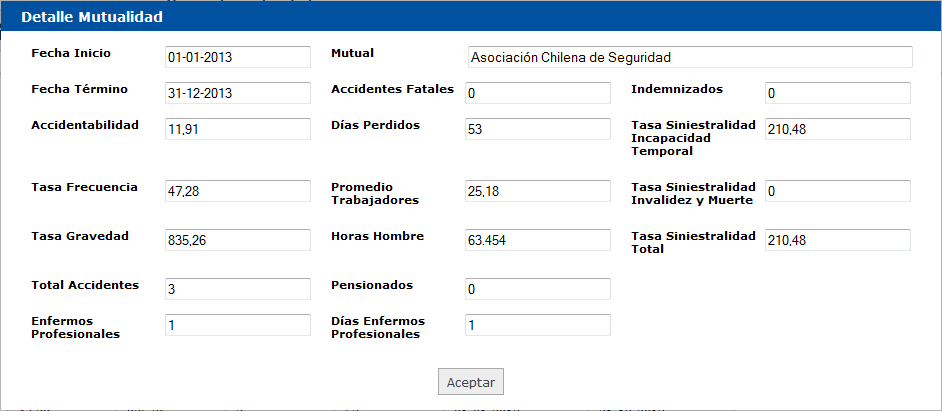Focus the Días Enfermos Profesionales field
This screenshot has width=942, height=411.
538,325
